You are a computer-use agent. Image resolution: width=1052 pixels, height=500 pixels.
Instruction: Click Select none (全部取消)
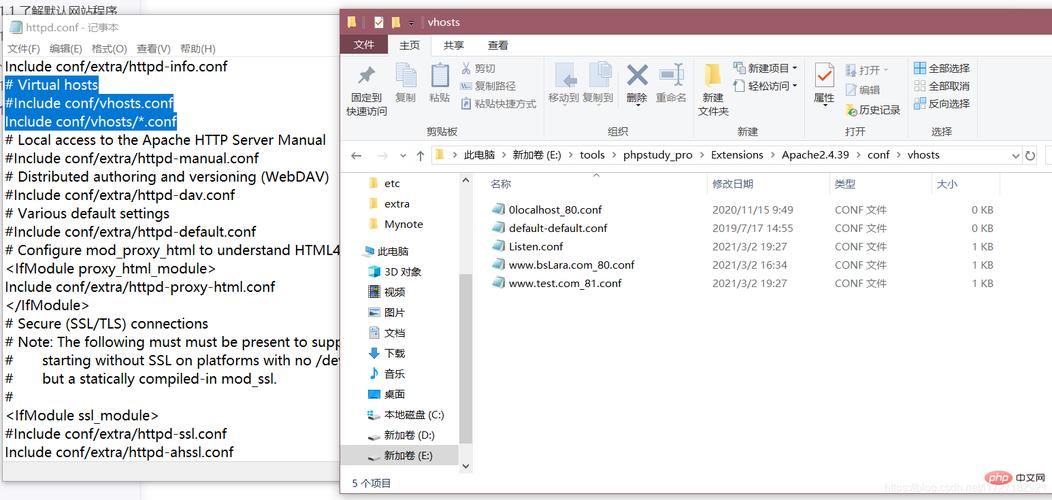click(942, 86)
